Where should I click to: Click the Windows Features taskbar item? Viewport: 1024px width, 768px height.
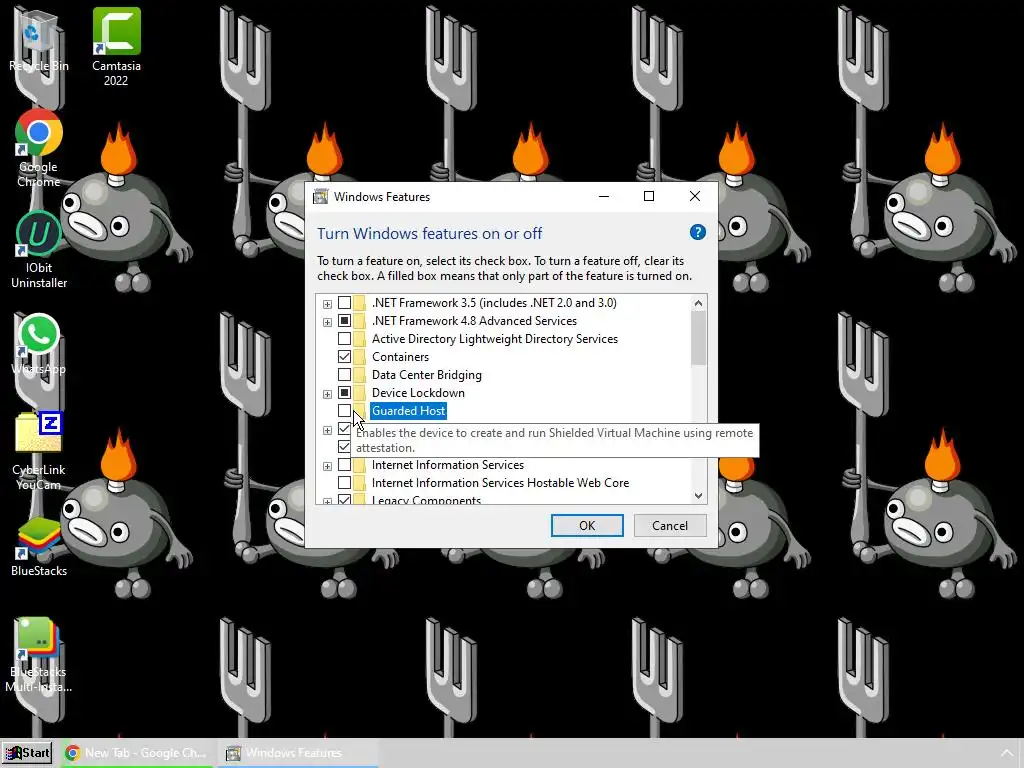tap(298, 753)
